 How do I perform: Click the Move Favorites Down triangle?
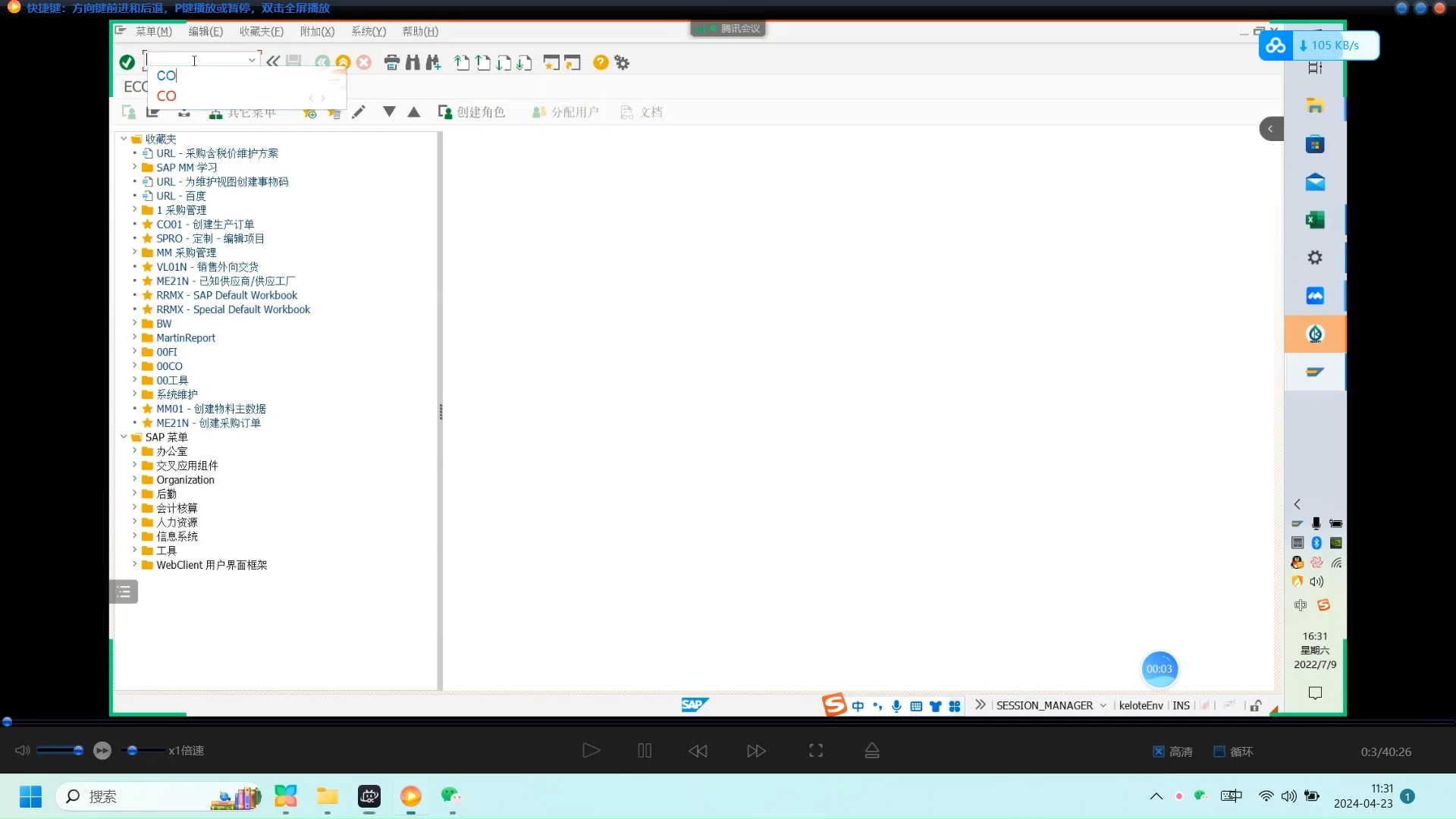(389, 111)
